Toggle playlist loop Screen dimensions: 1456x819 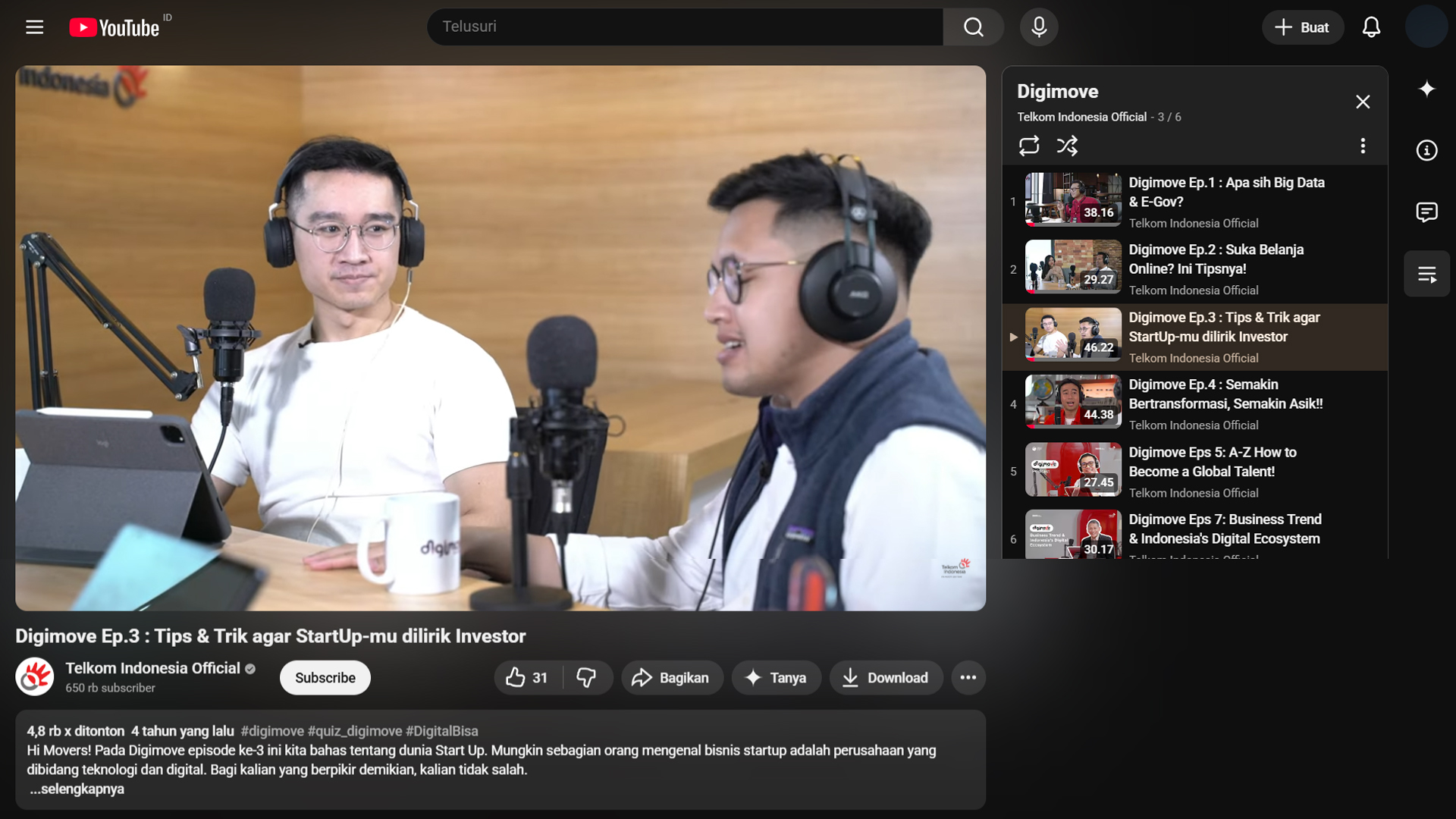pyautogui.click(x=1029, y=146)
